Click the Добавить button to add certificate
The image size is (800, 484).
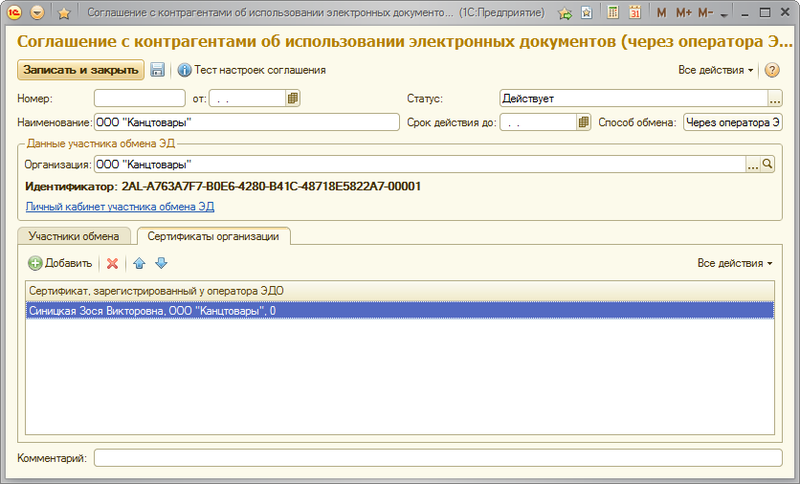60,263
